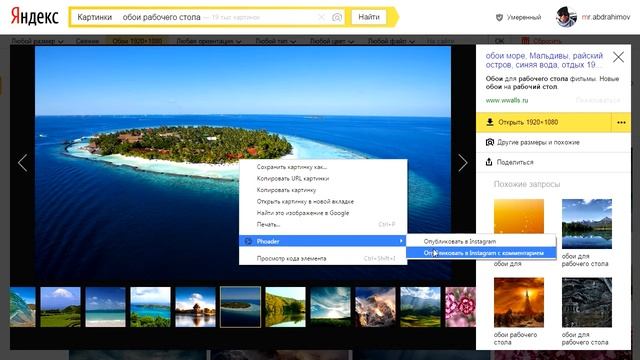Open the autumn lake reflection thumbnail

[x=285, y=307]
